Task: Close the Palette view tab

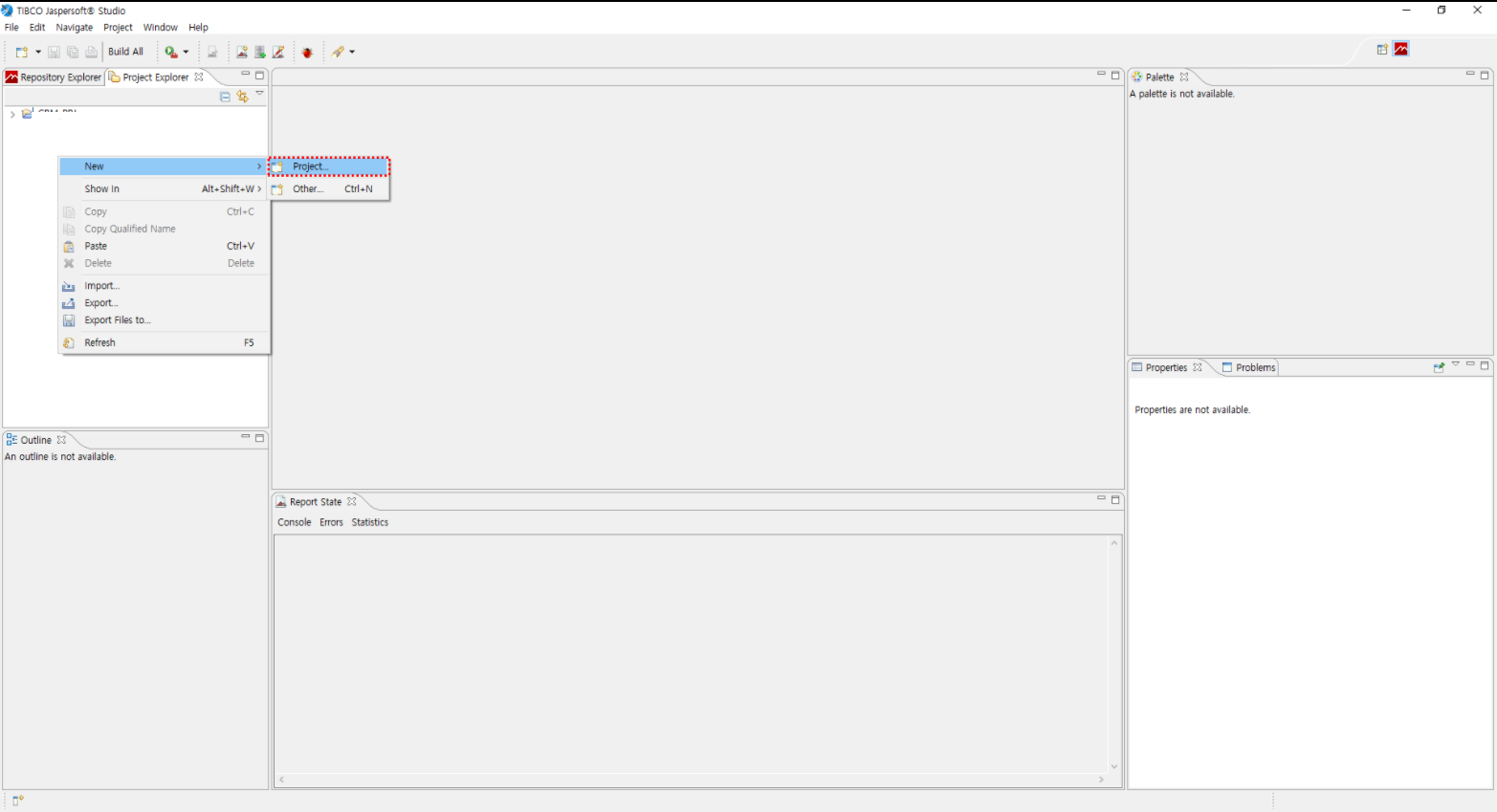Action: (x=1184, y=77)
